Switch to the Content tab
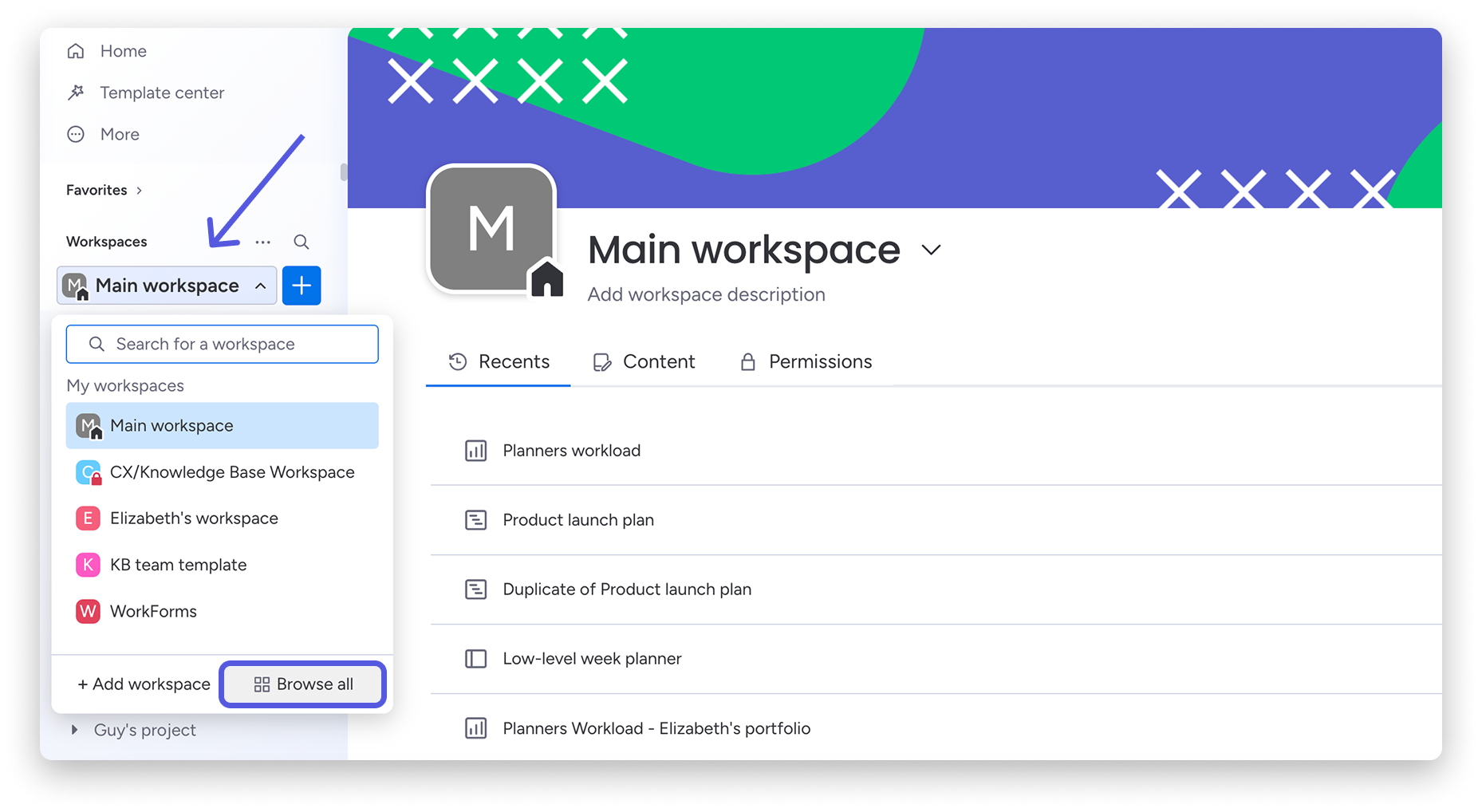This screenshot has height=812, width=1482. click(x=644, y=361)
